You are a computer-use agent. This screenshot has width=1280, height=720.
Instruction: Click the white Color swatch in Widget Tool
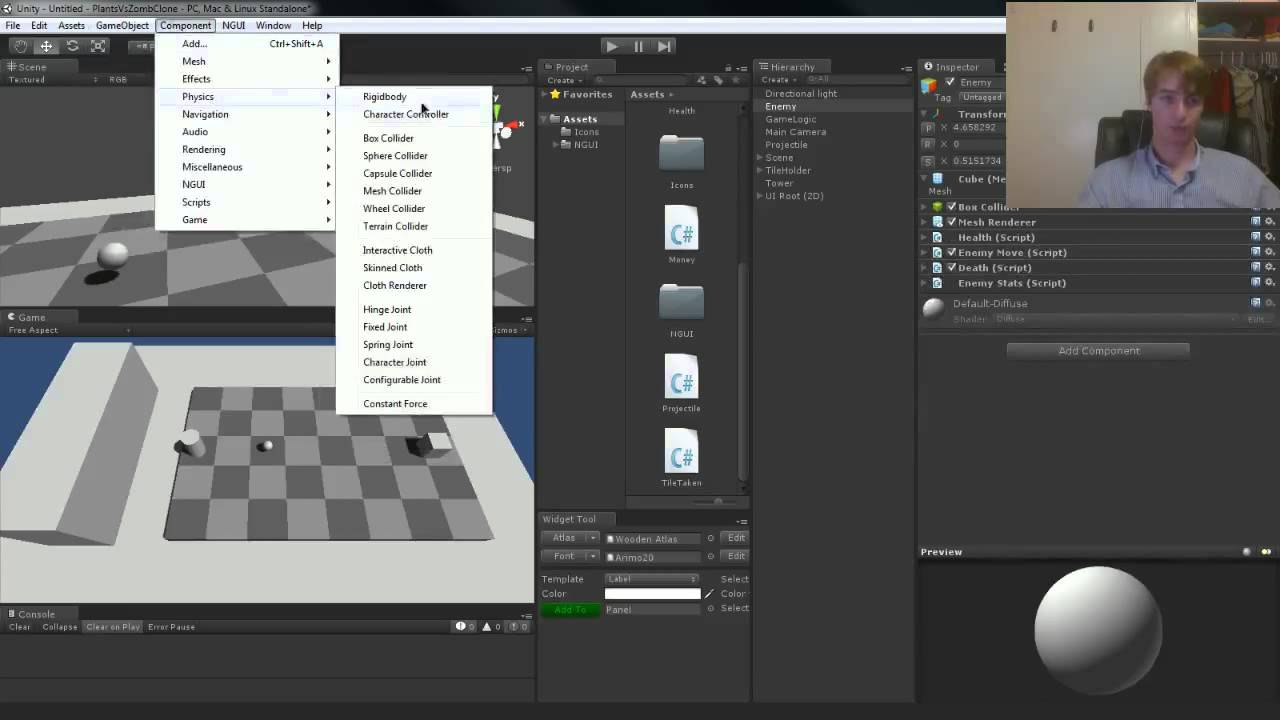point(652,594)
